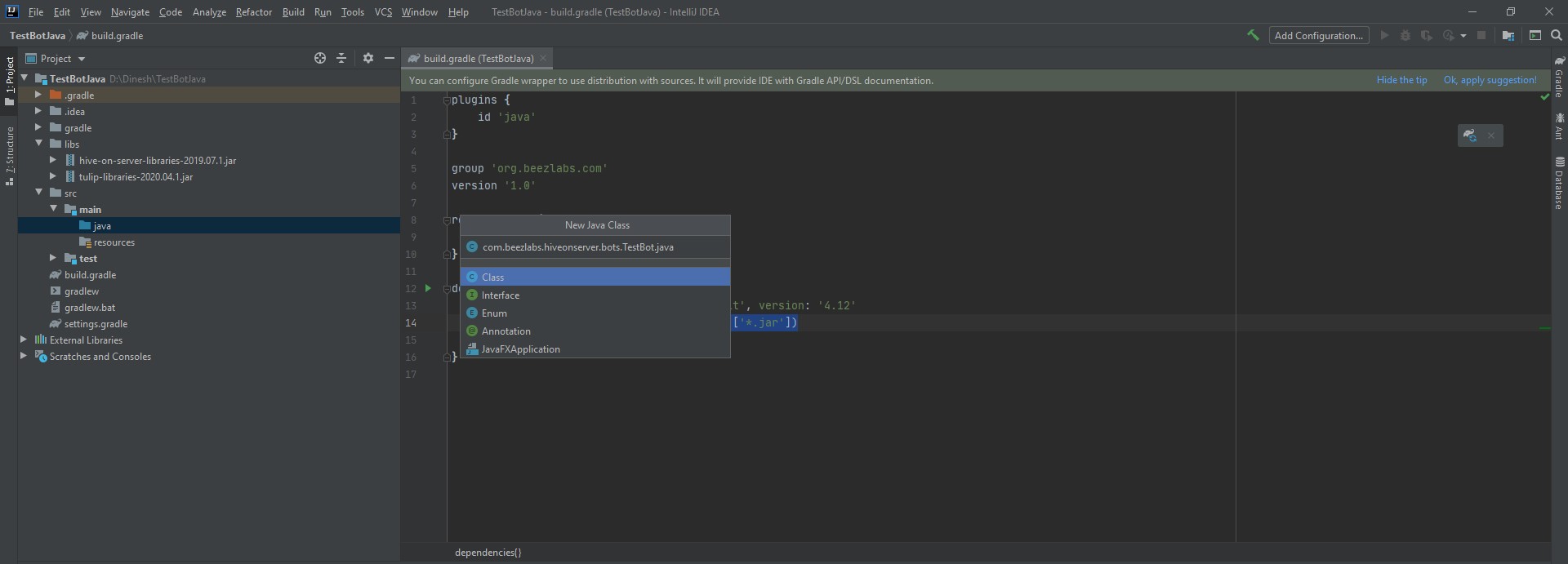The height and width of the screenshot is (564, 1568).
Task: Expand Scratches and Consoles node
Action: pos(24,356)
